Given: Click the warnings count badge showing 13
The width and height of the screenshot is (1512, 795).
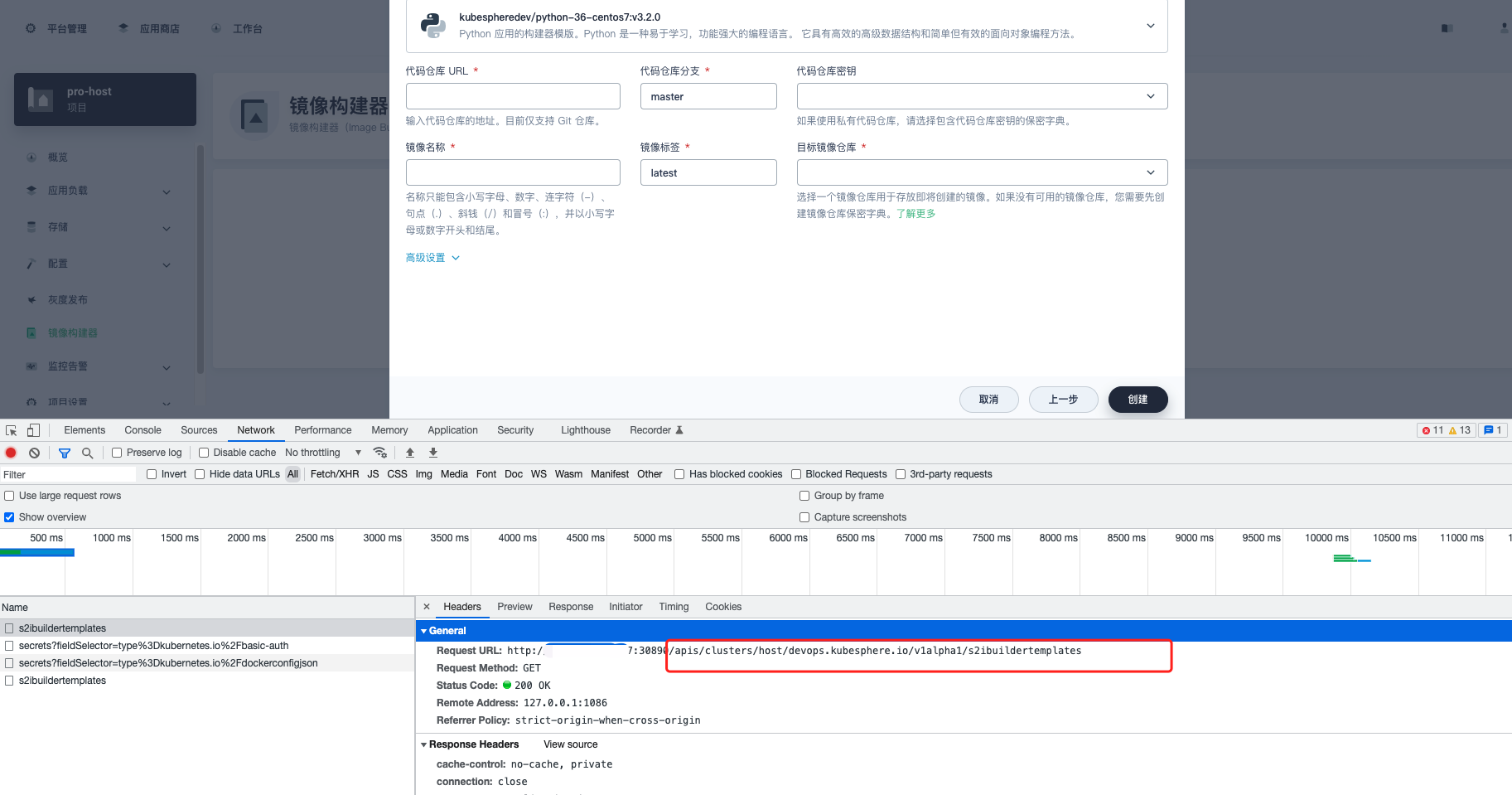Looking at the screenshot, I should click(x=1459, y=430).
